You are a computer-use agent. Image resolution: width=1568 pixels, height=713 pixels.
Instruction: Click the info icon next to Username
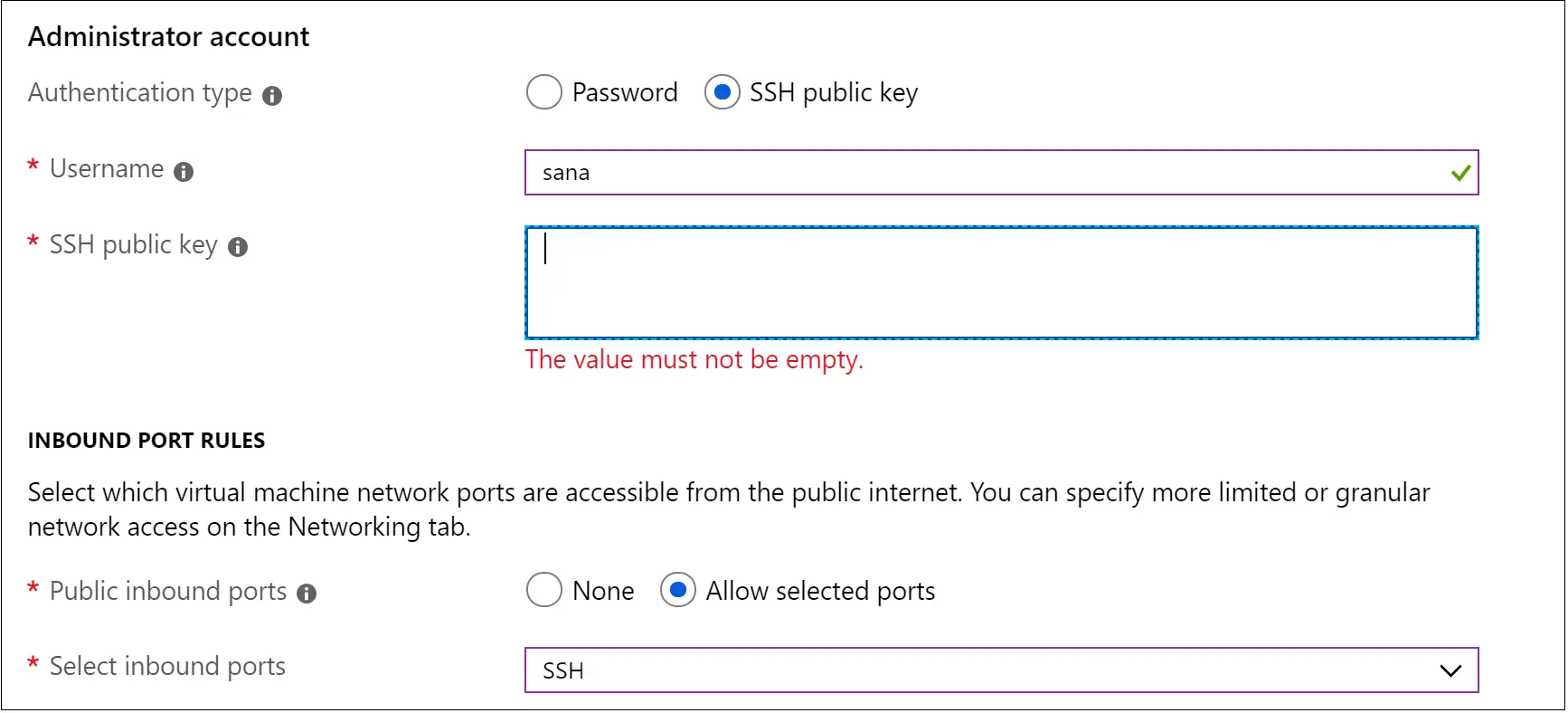coord(184,171)
